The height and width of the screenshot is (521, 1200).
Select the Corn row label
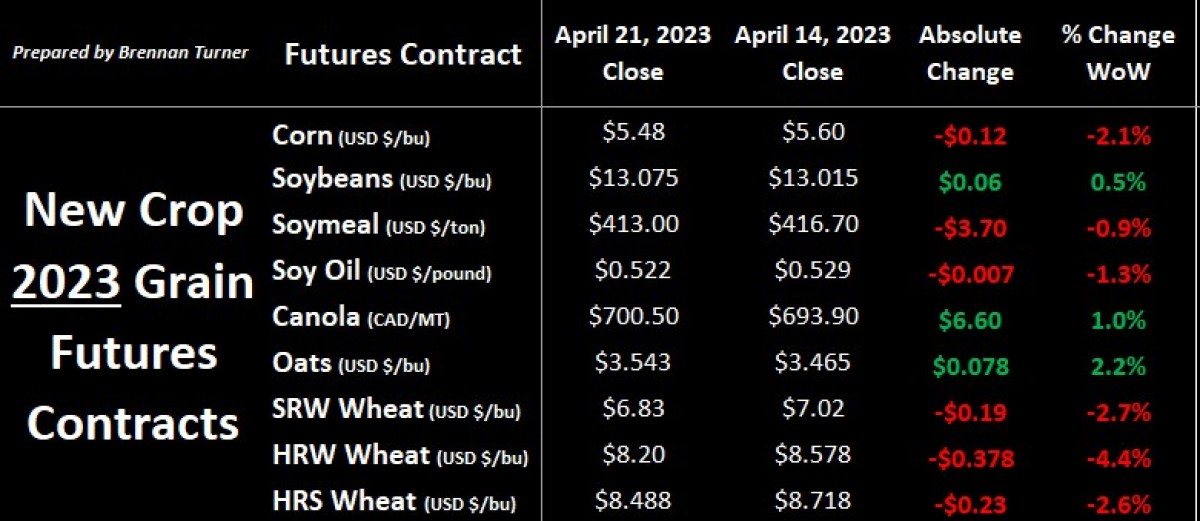coord(351,134)
